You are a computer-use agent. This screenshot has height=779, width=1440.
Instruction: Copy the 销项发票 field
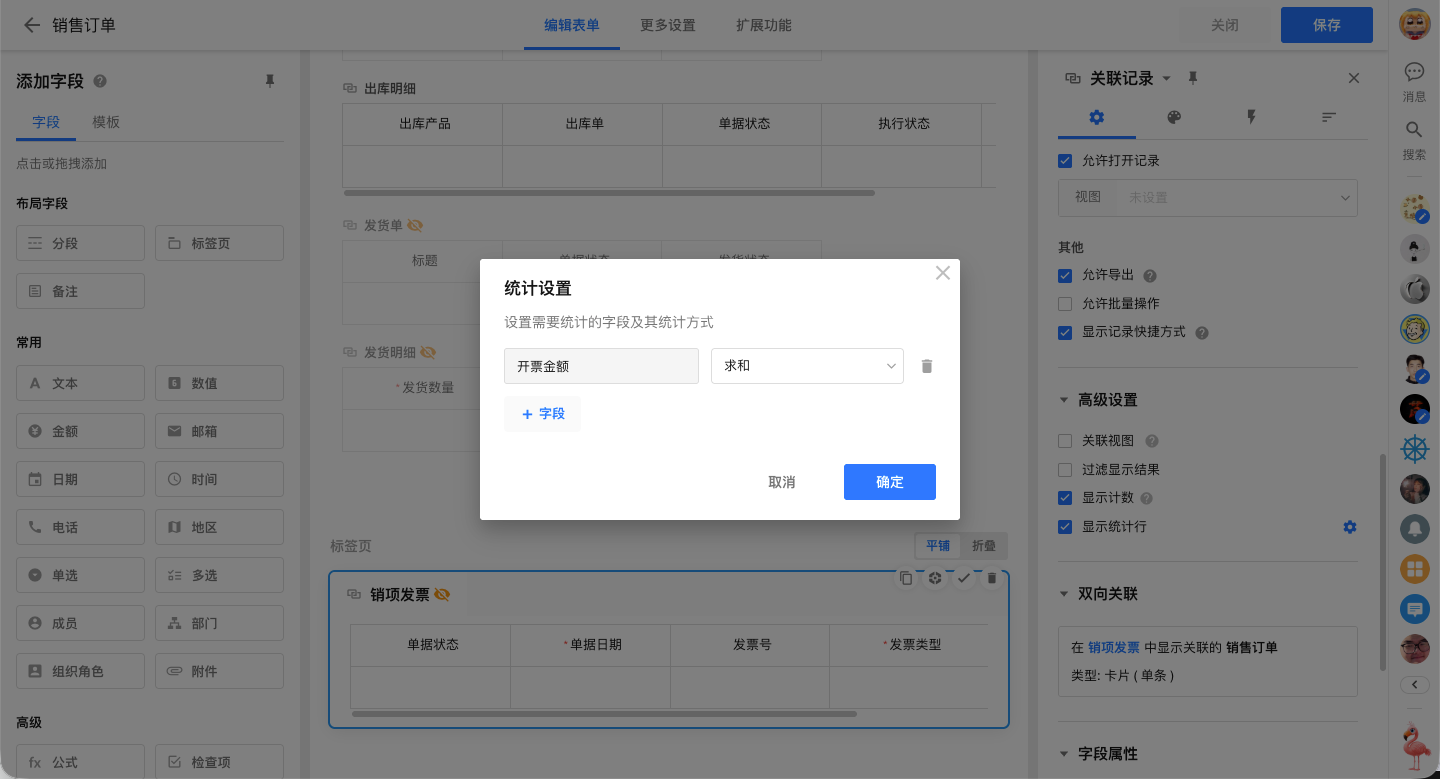pos(906,578)
